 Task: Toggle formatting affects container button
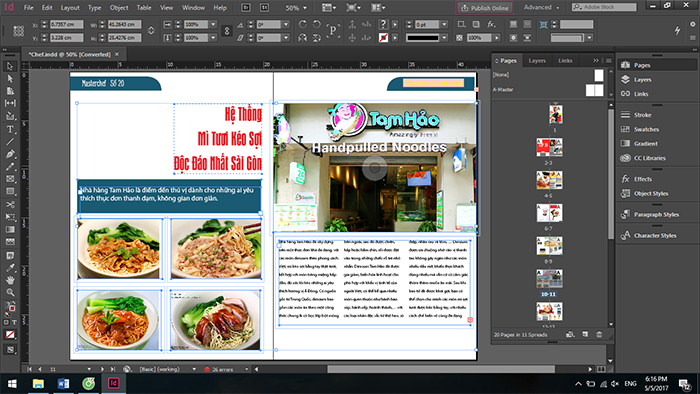click(x=6, y=322)
